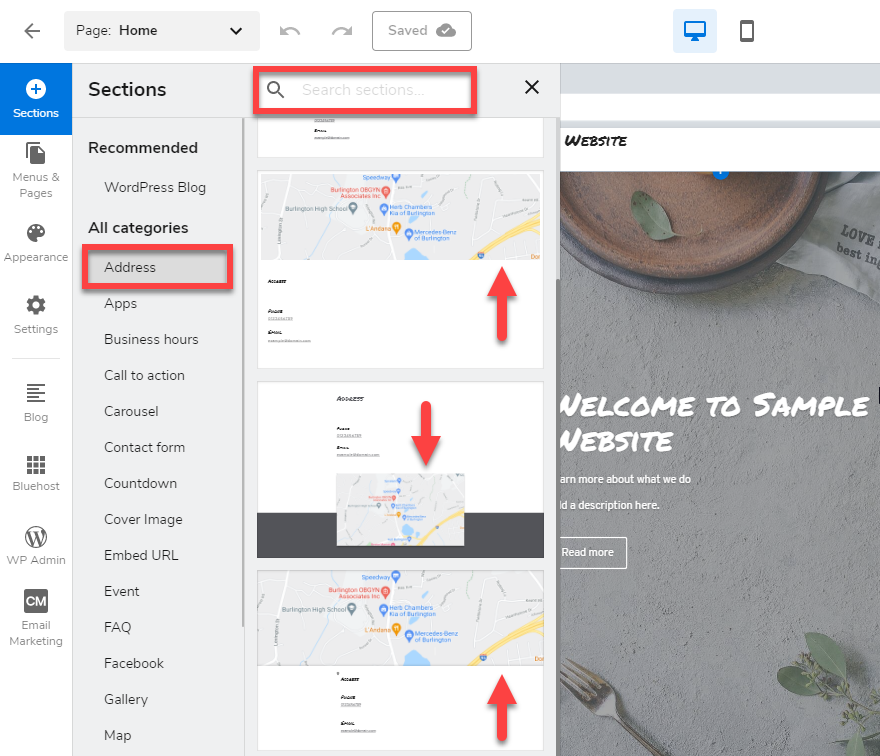
Task: Select the Map category
Action: 117,735
